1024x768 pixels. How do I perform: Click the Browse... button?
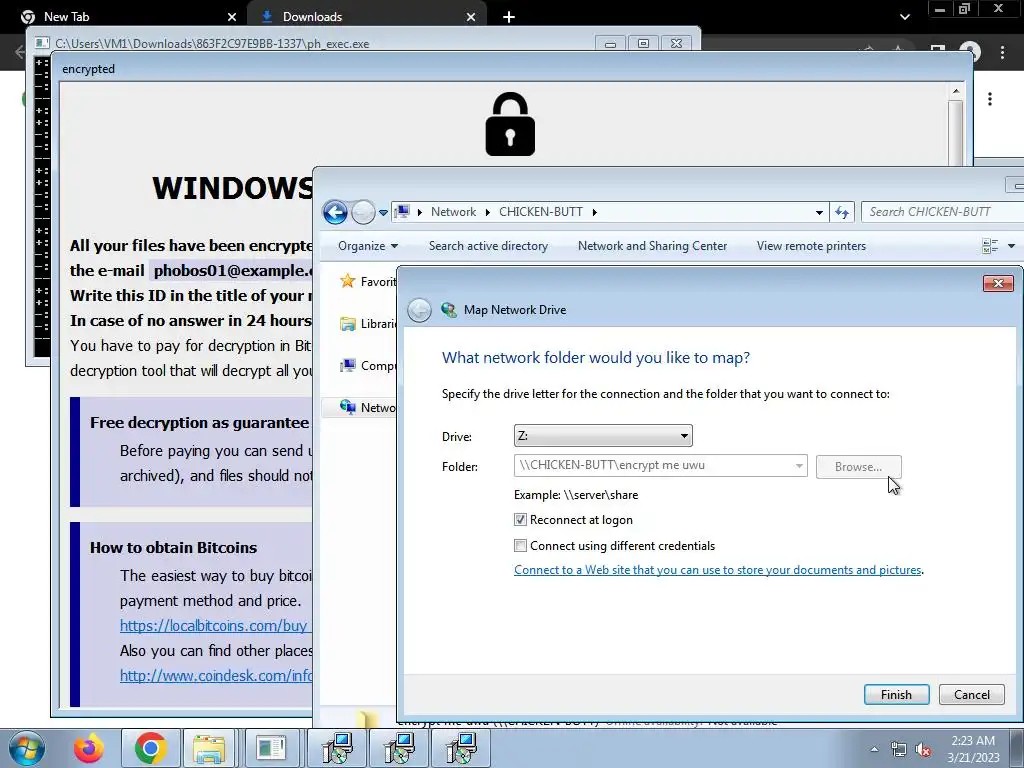pyautogui.click(x=858, y=467)
